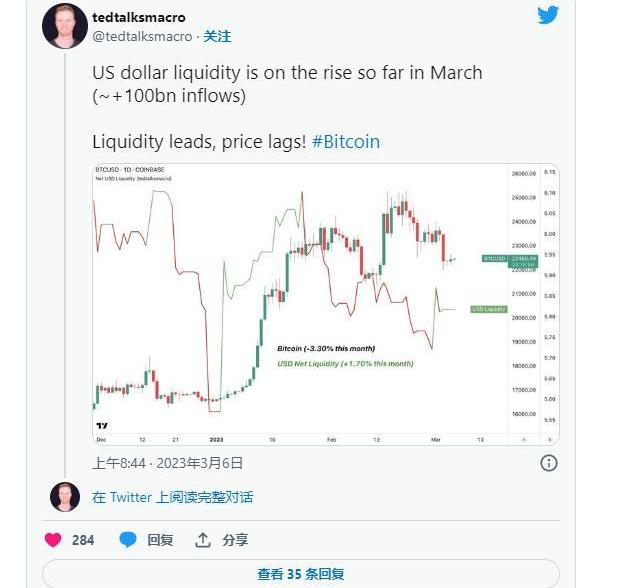Click small avatar beside conversation link
This screenshot has width=630, height=588.
pyautogui.click(x=66, y=497)
